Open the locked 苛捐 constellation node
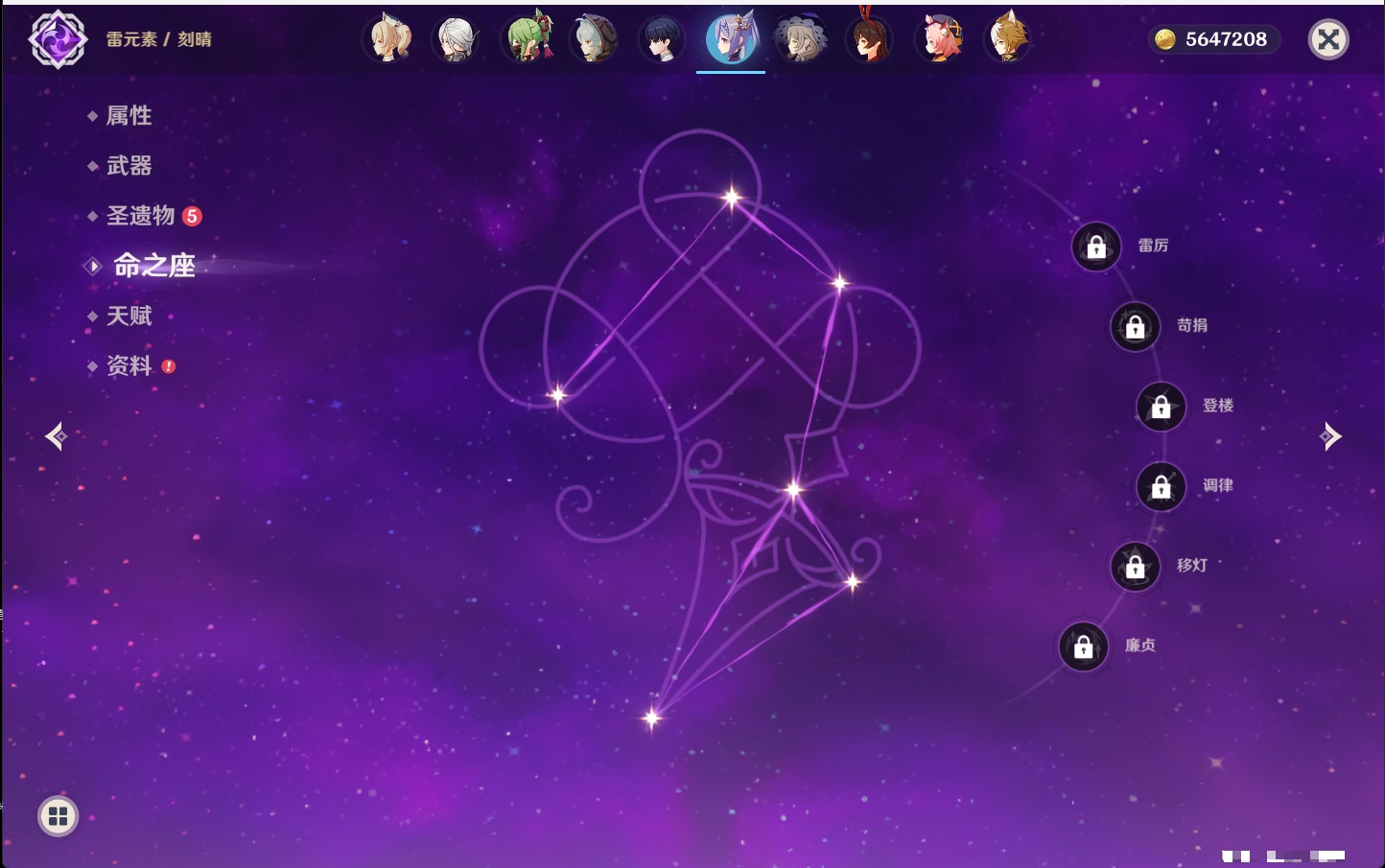 (x=1136, y=326)
